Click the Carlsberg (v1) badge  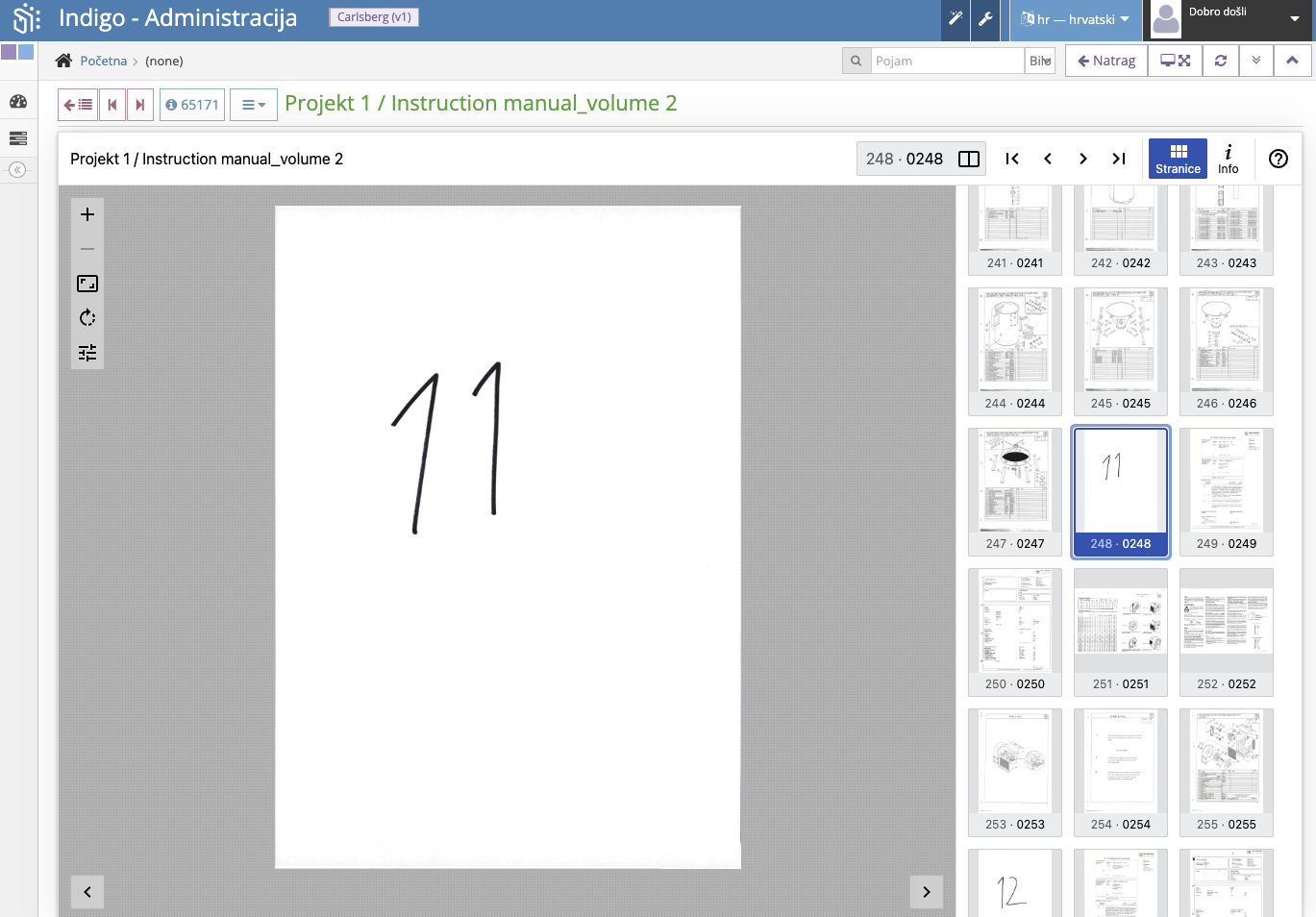374,17
